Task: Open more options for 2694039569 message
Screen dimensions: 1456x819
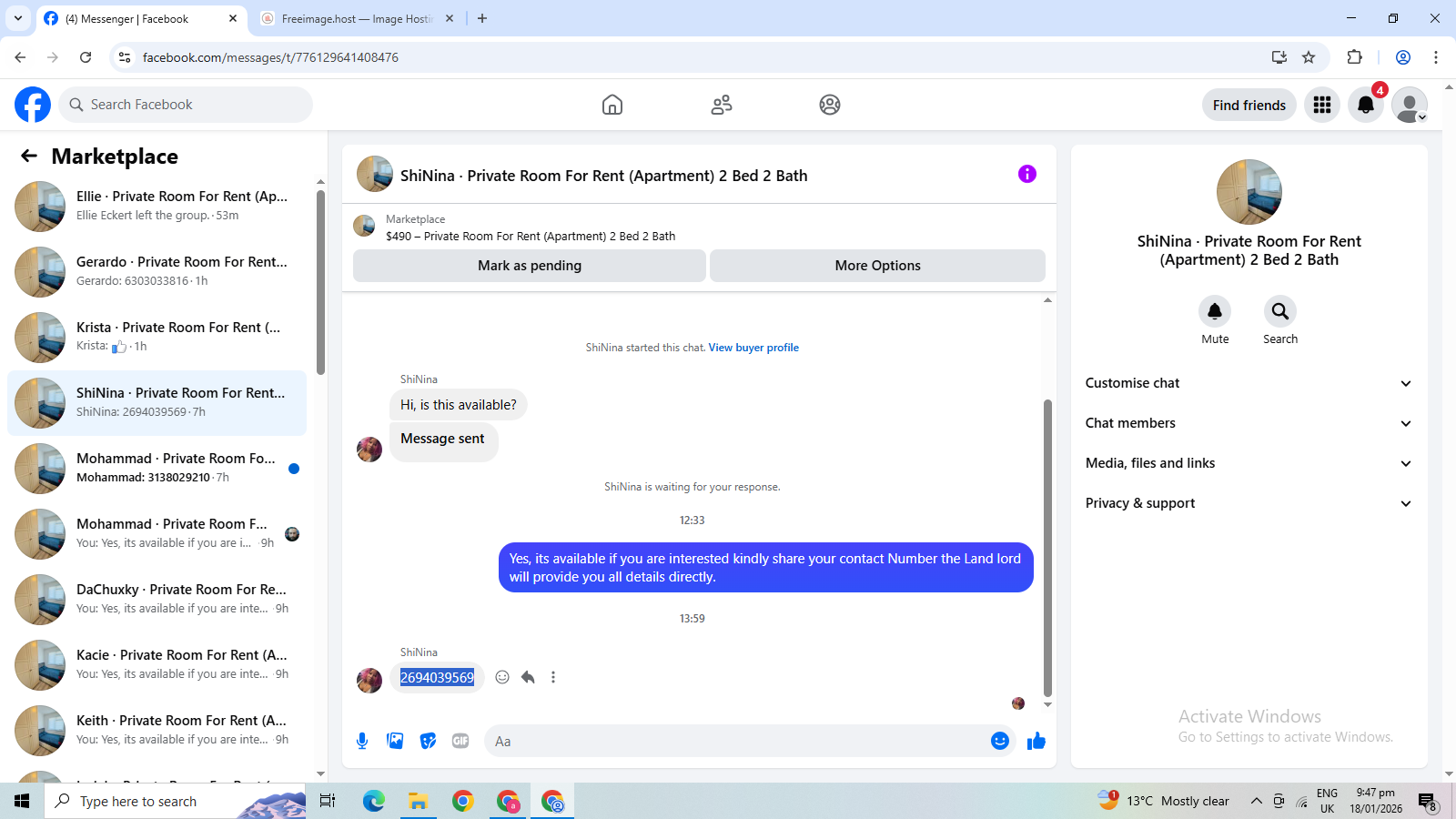Action: 553,677
